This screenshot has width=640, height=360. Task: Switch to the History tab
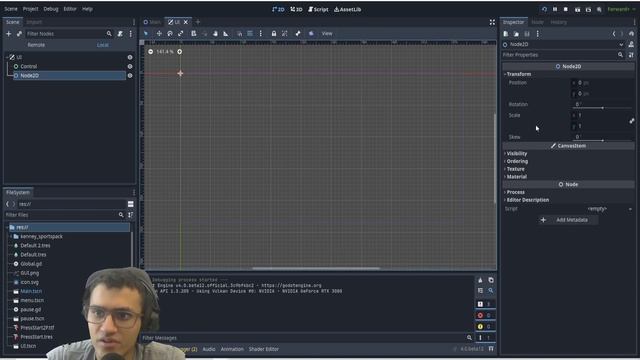point(558,22)
